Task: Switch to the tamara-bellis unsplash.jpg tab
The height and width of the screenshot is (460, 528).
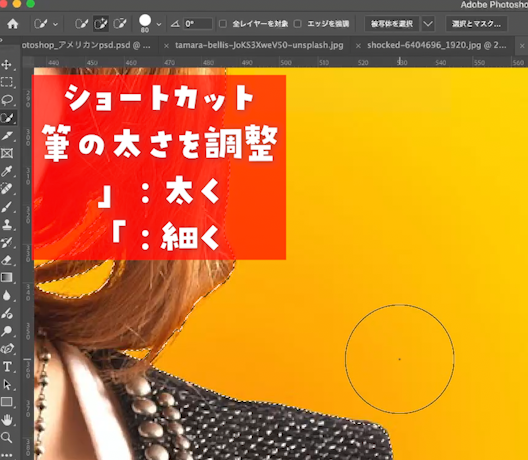Action: coord(259,45)
